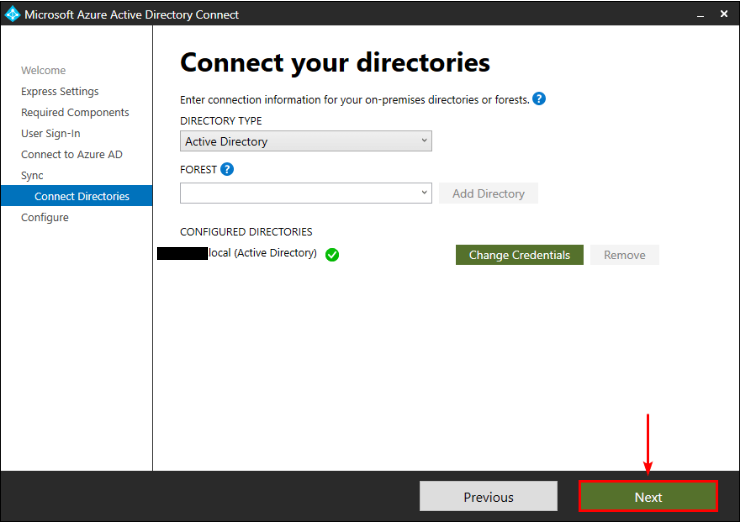The height and width of the screenshot is (523, 740).
Task: Click Change Credentials button
Action: point(520,255)
